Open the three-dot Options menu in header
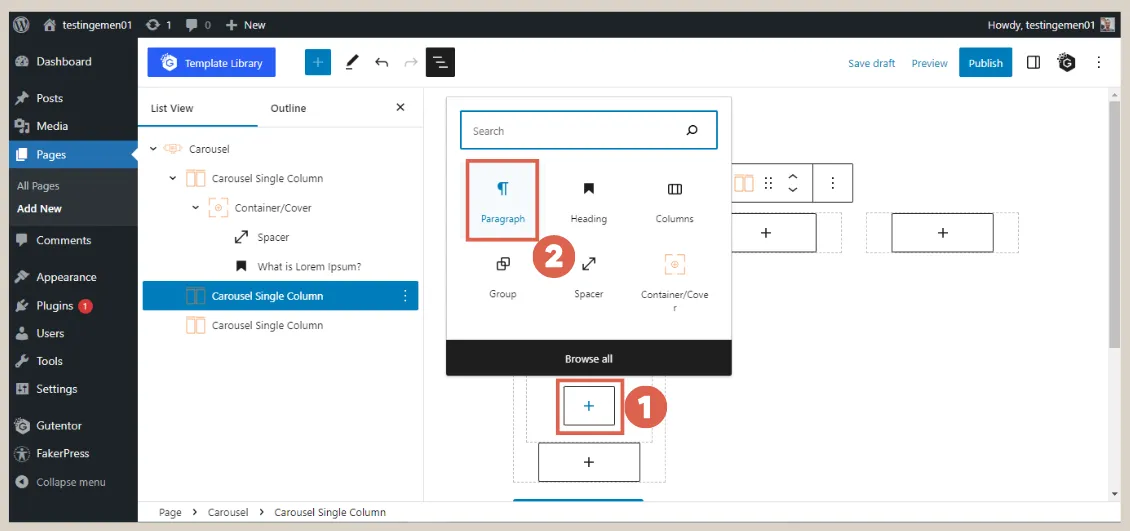Viewport: 1130px width, 531px height. (1098, 63)
